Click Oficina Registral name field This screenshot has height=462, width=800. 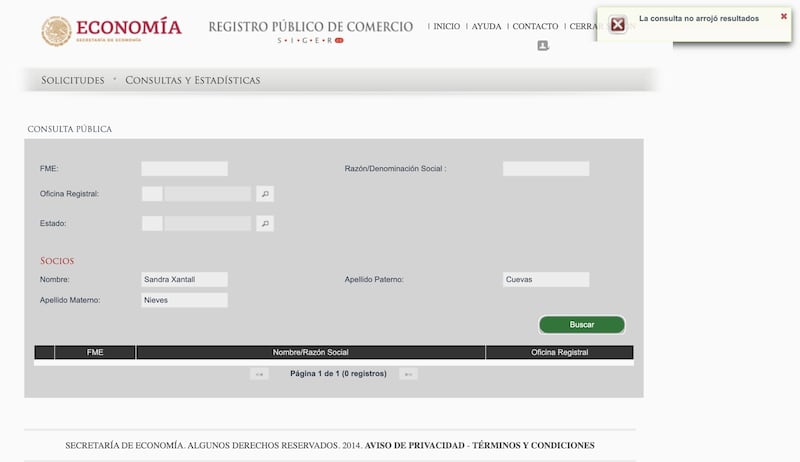[x=208, y=194]
